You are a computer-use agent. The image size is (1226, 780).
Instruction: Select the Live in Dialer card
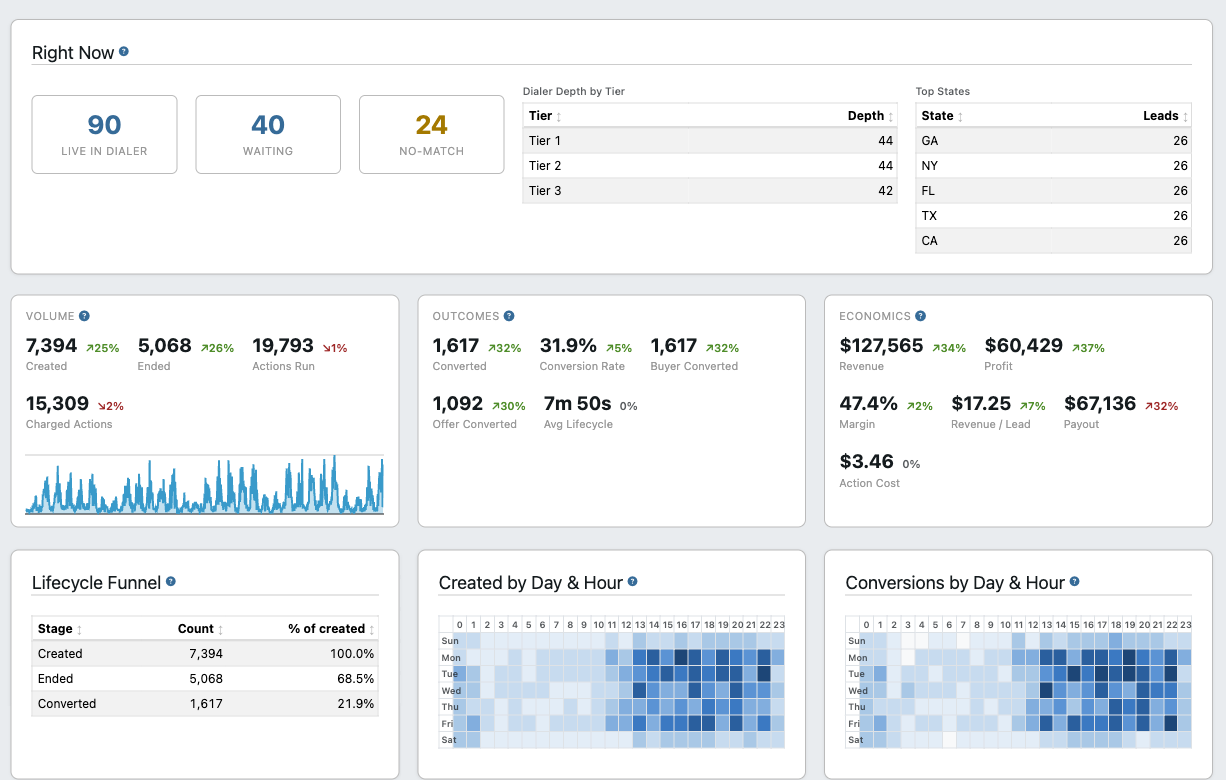(105, 135)
